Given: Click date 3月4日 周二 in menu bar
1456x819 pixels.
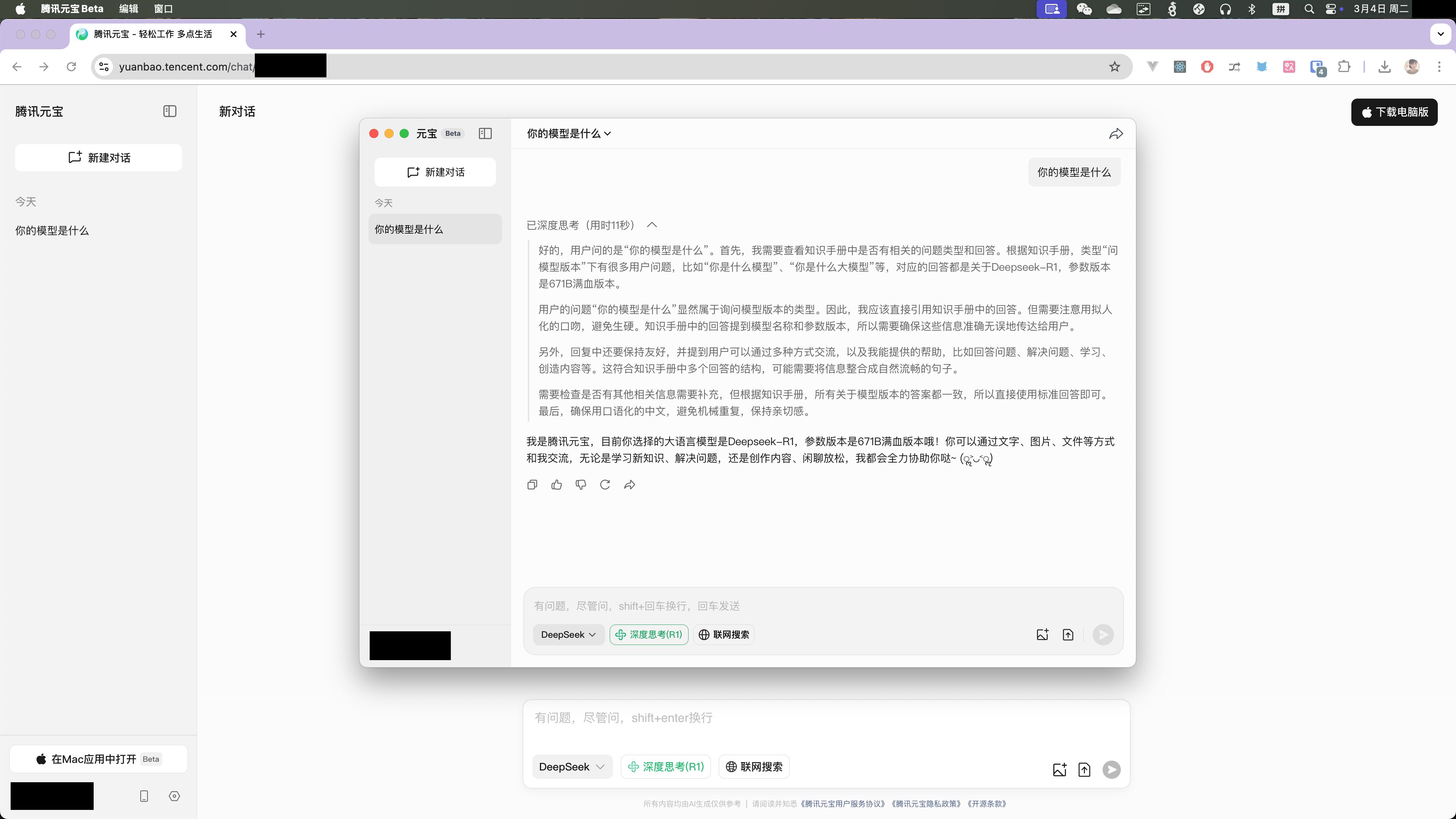Looking at the screenshot, I should [1380, 8].
